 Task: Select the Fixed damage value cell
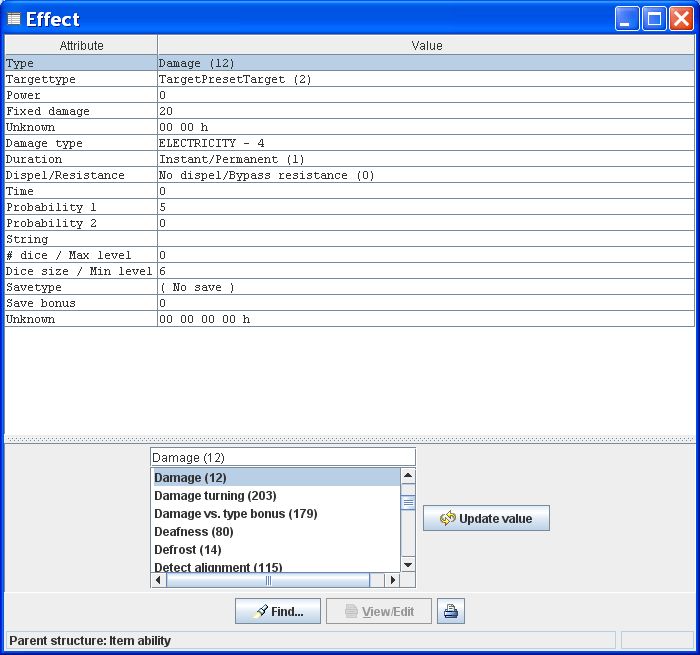[x=425, y=111]
